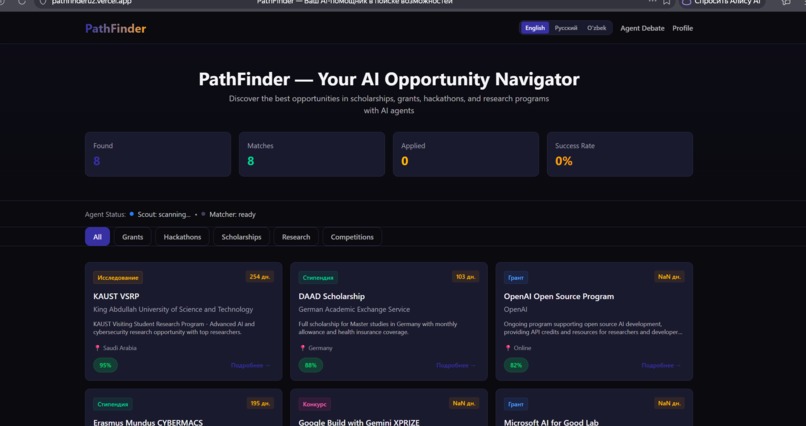The image size is (806, 426).
Task: Click the "Scout: scanning..." status text
Action: pos(164,214)
